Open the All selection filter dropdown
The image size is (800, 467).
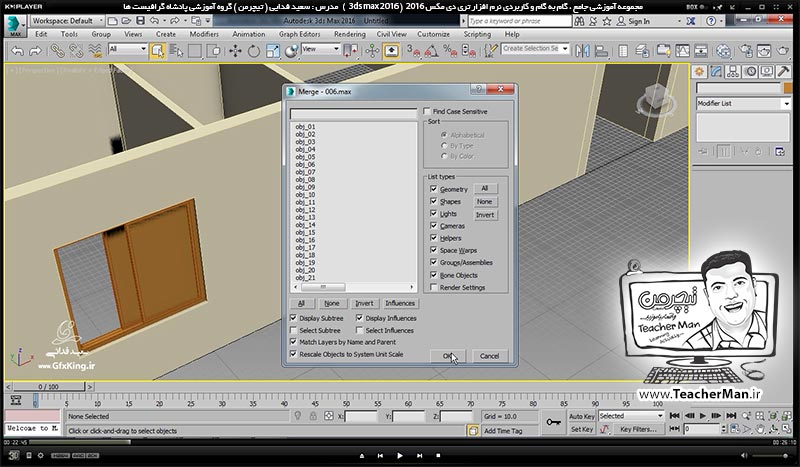tap(128, 49)
